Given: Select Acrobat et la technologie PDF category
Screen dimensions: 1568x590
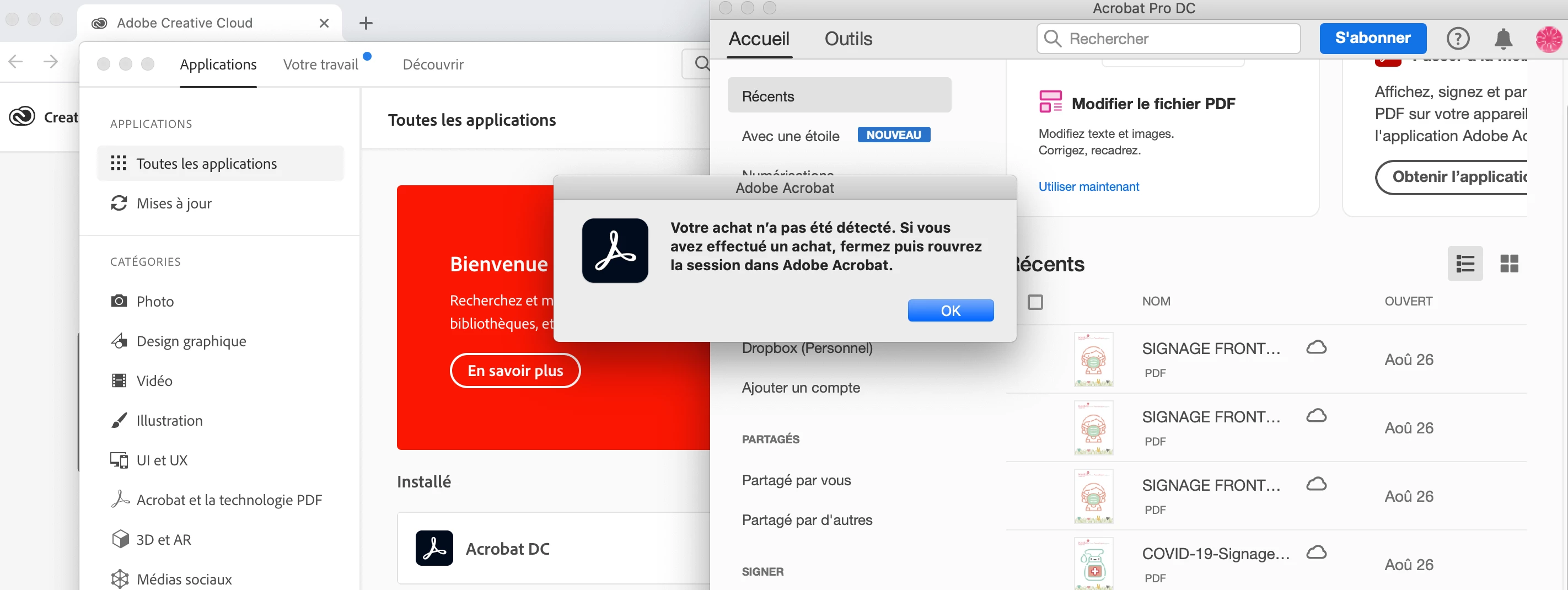Looking at the screenshot, I should pyautogui.click(x=229, y=500).
